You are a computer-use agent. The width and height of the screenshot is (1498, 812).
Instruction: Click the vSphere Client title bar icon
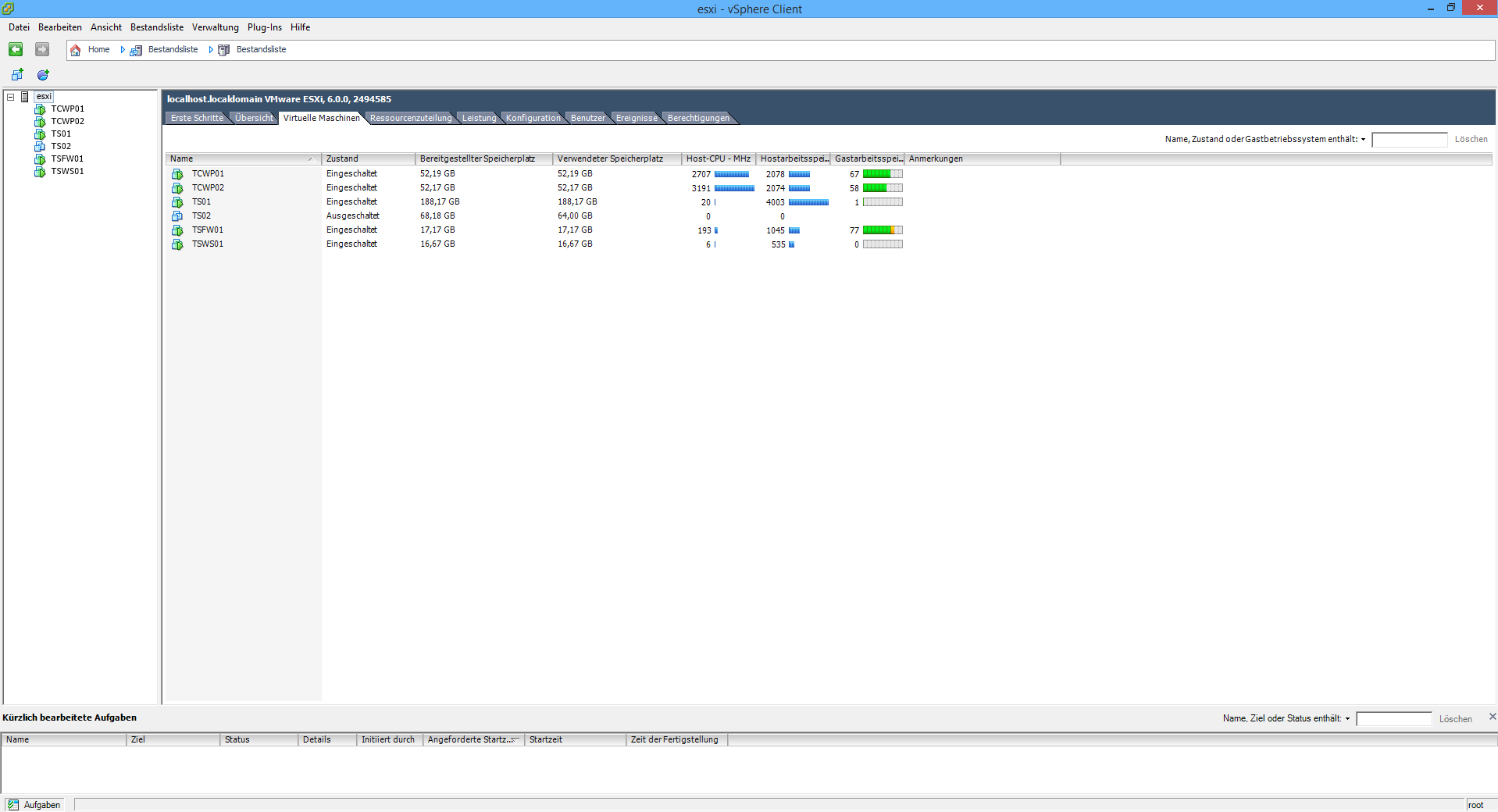[x=8, y=9]
